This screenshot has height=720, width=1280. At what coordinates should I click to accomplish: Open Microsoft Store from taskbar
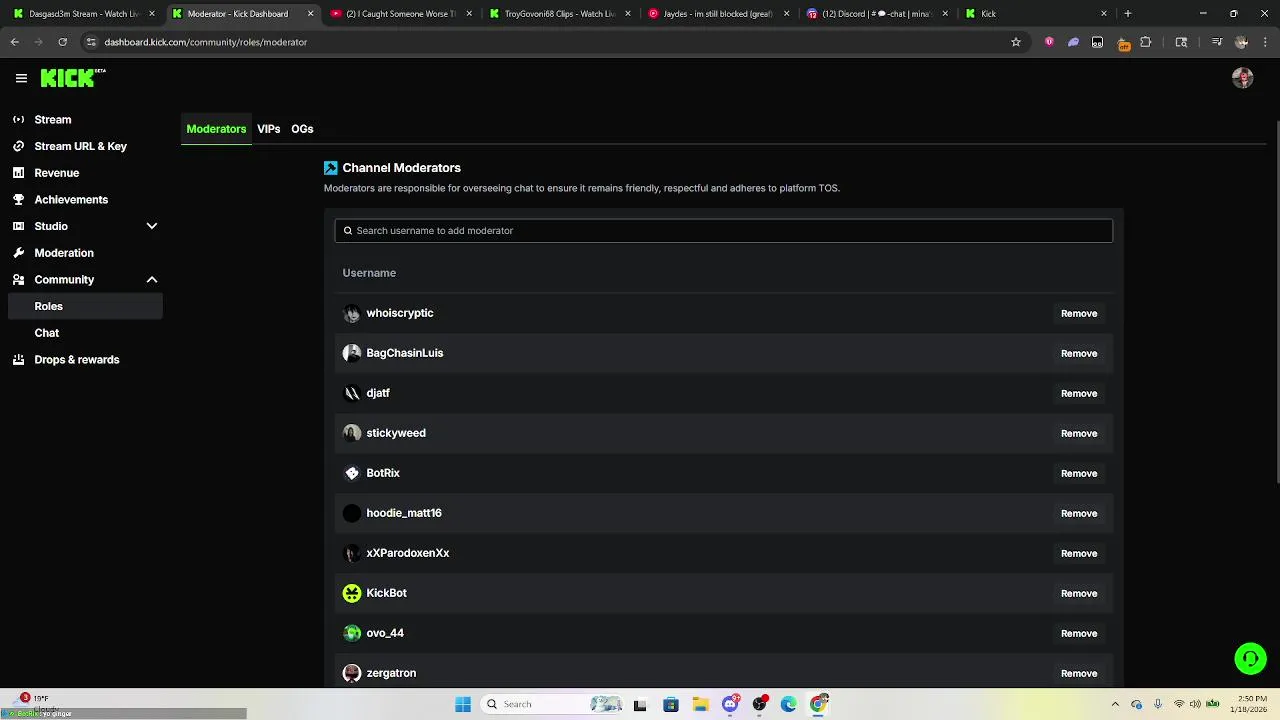click(670, 704)
